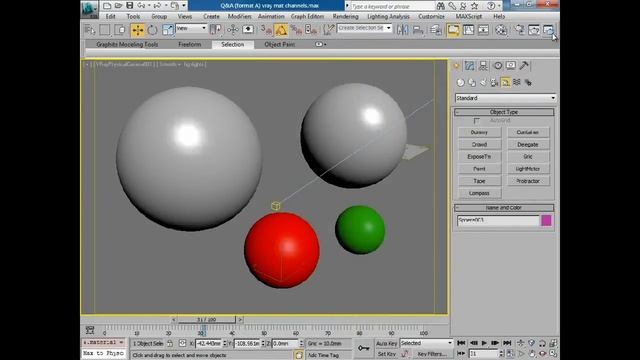Open the application menu logo button
The image size is (640, 360).
(x=89, y=9)
